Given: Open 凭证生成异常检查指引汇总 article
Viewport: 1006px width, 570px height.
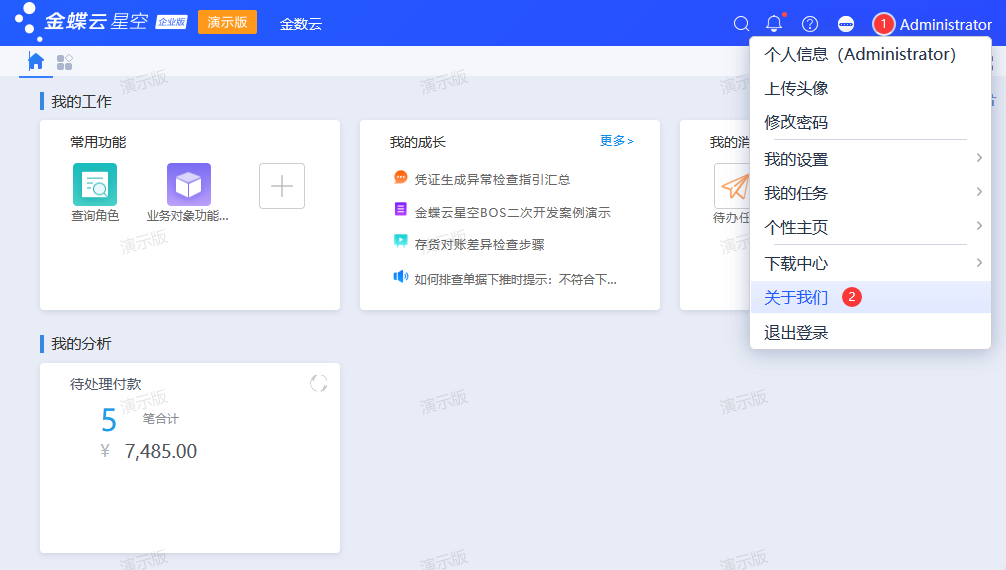Looking at the screenshot, I should coord(492,180).
